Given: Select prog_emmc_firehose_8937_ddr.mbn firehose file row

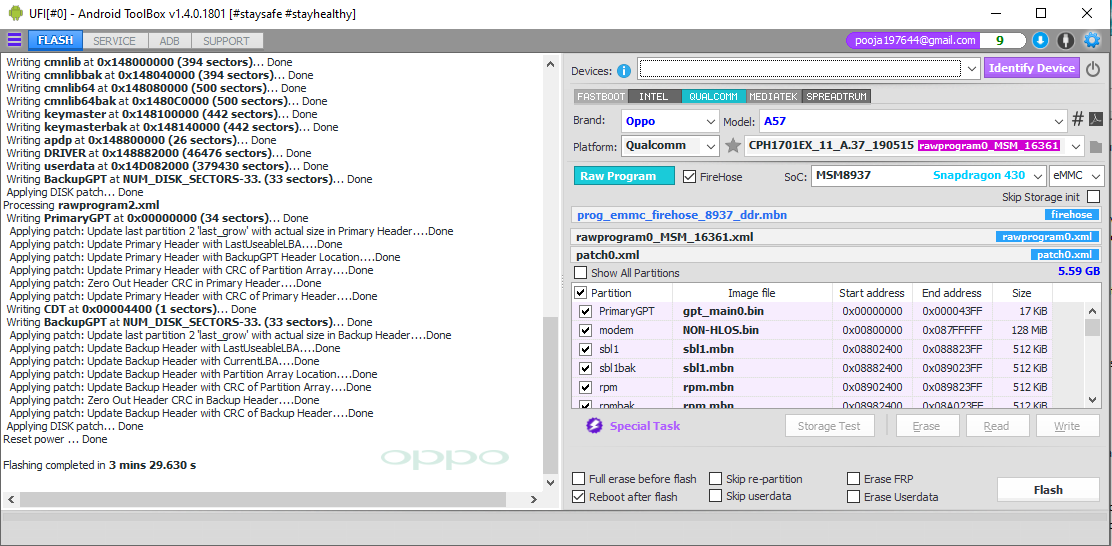Looking at the screenshot, I should click(837, 215).
